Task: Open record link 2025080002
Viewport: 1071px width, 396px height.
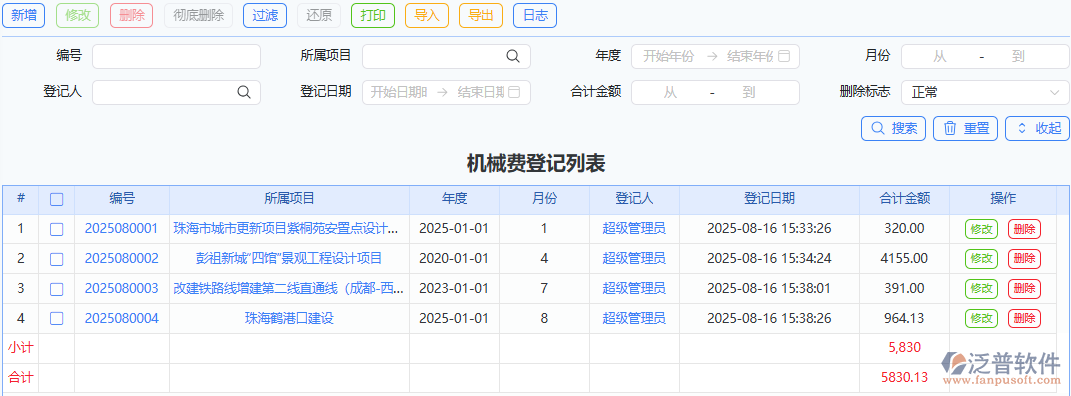Action: click(x=122, y=259)
